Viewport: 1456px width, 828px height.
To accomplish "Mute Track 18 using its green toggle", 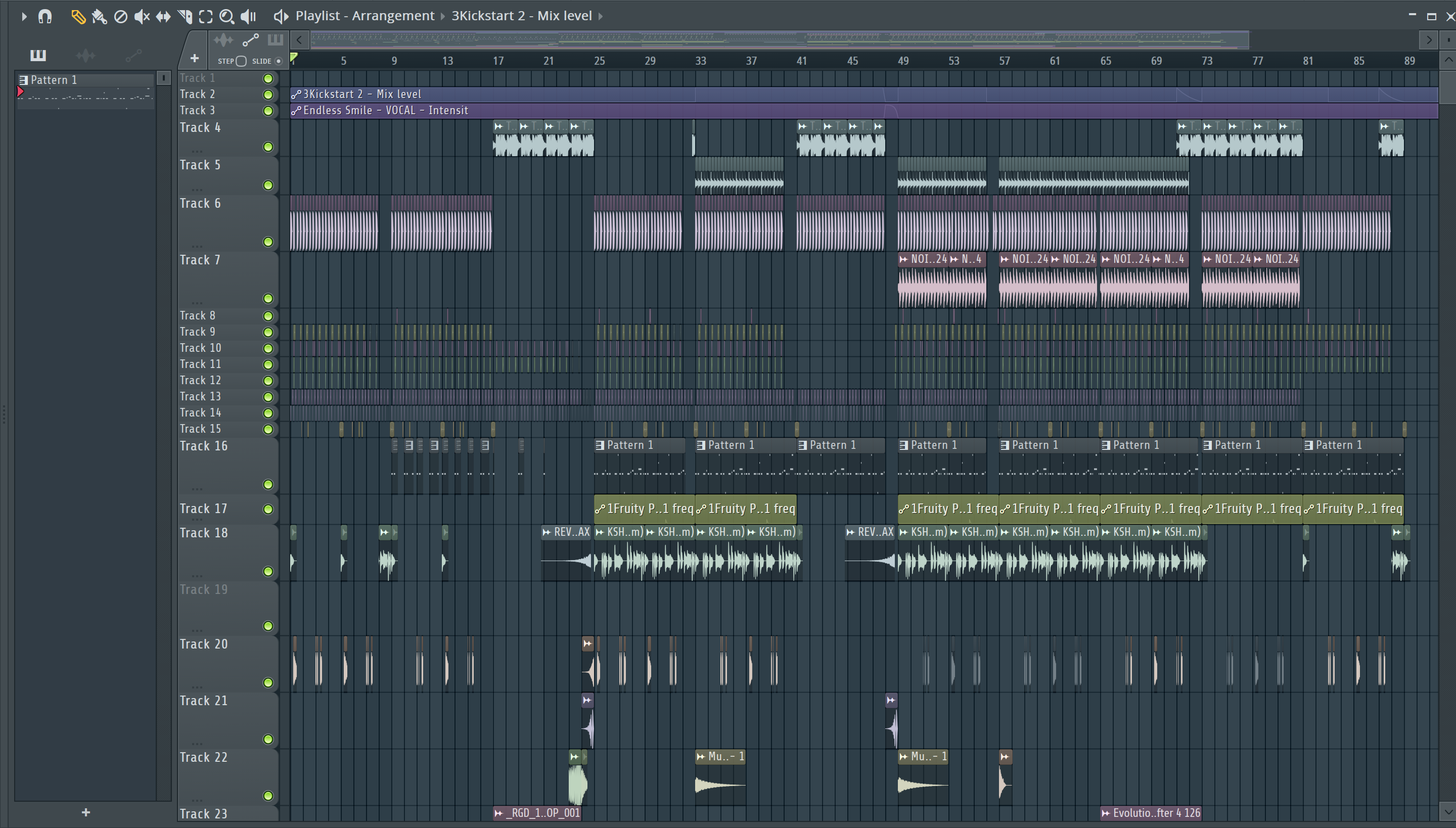I will (x=268, y=572).
